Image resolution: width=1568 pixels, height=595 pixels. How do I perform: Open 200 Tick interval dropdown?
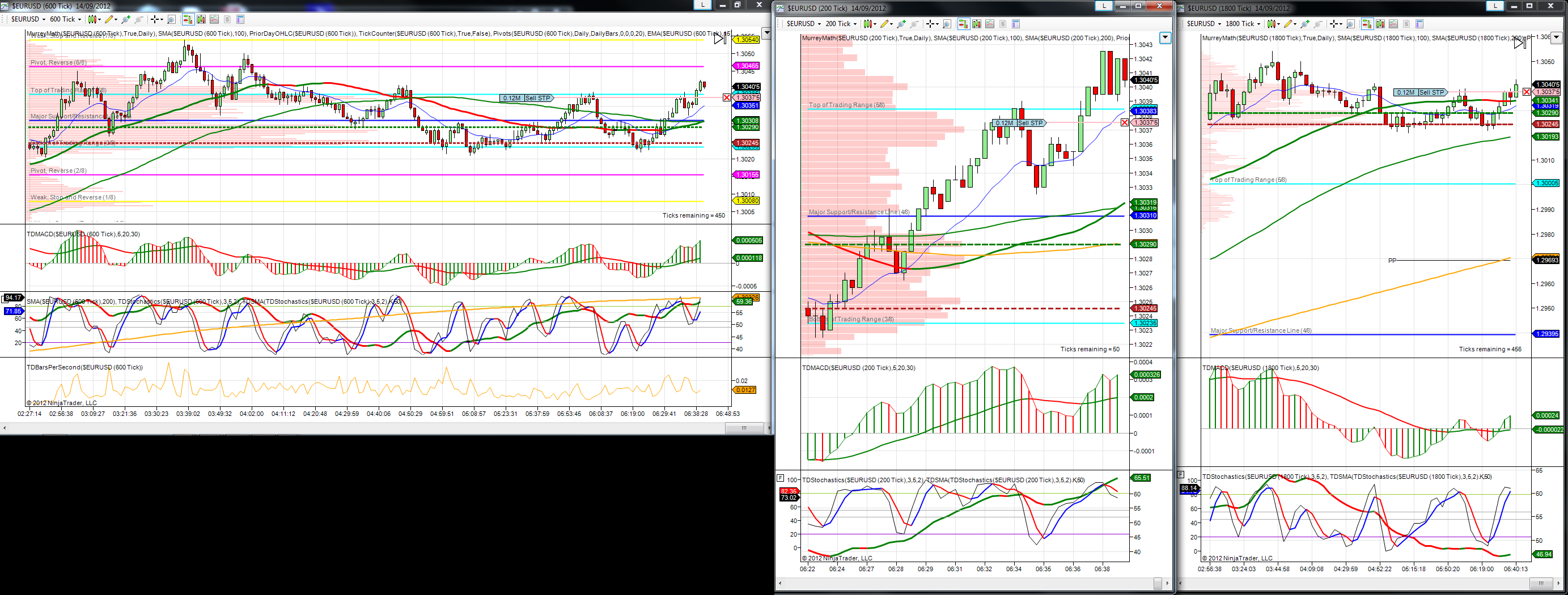[841, 24]
